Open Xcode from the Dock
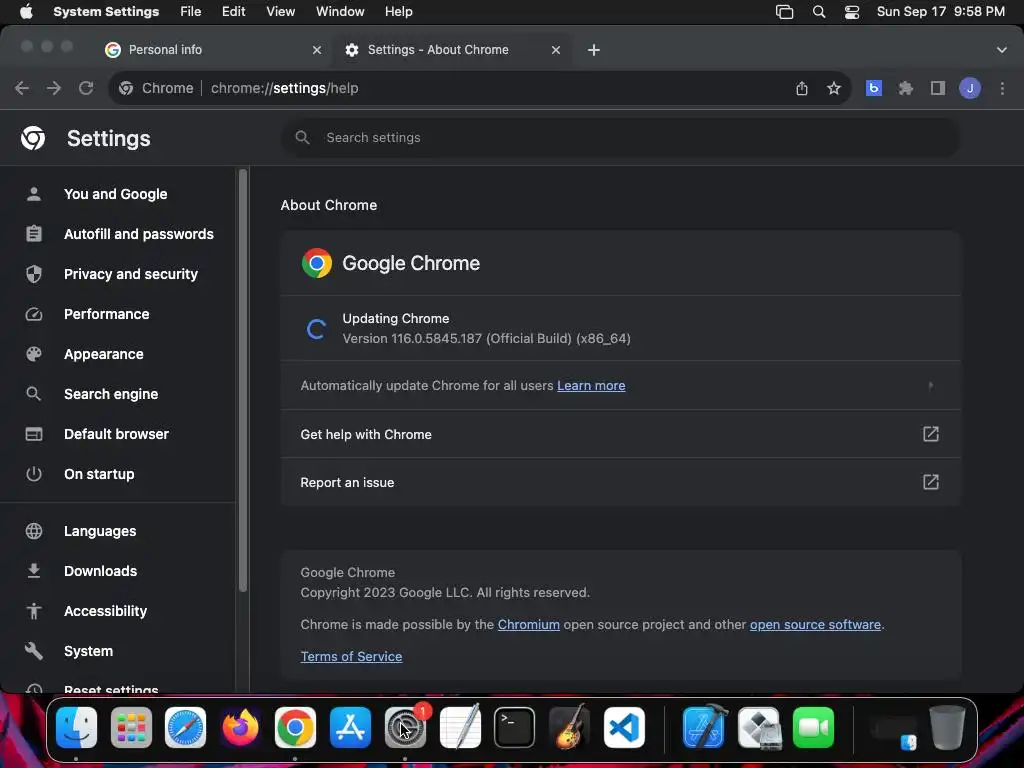Image resolution: width=1024 pixels, height=768 pixels. [x=704, y=728]
